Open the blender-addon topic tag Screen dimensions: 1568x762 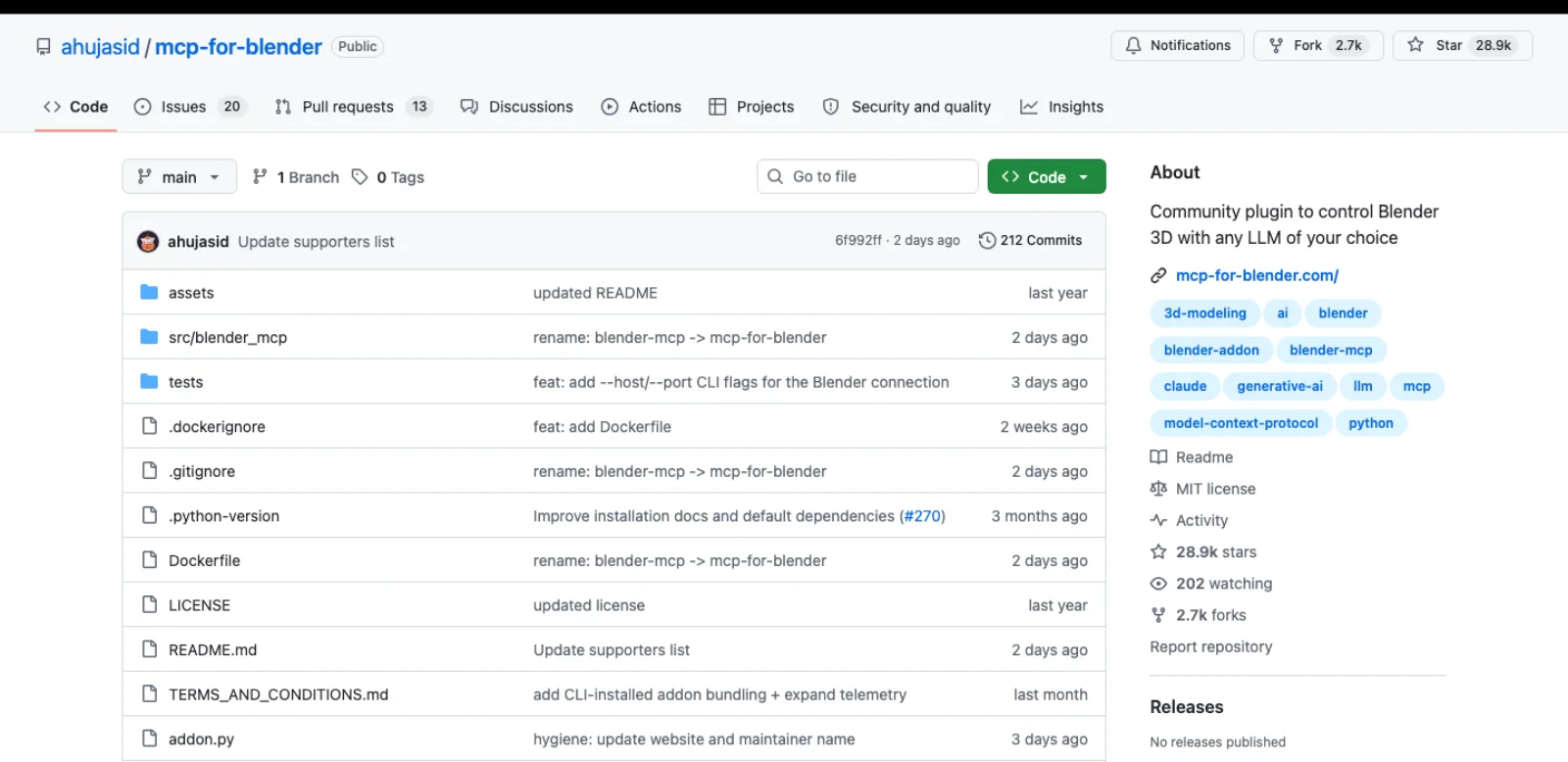[1211, 350]
